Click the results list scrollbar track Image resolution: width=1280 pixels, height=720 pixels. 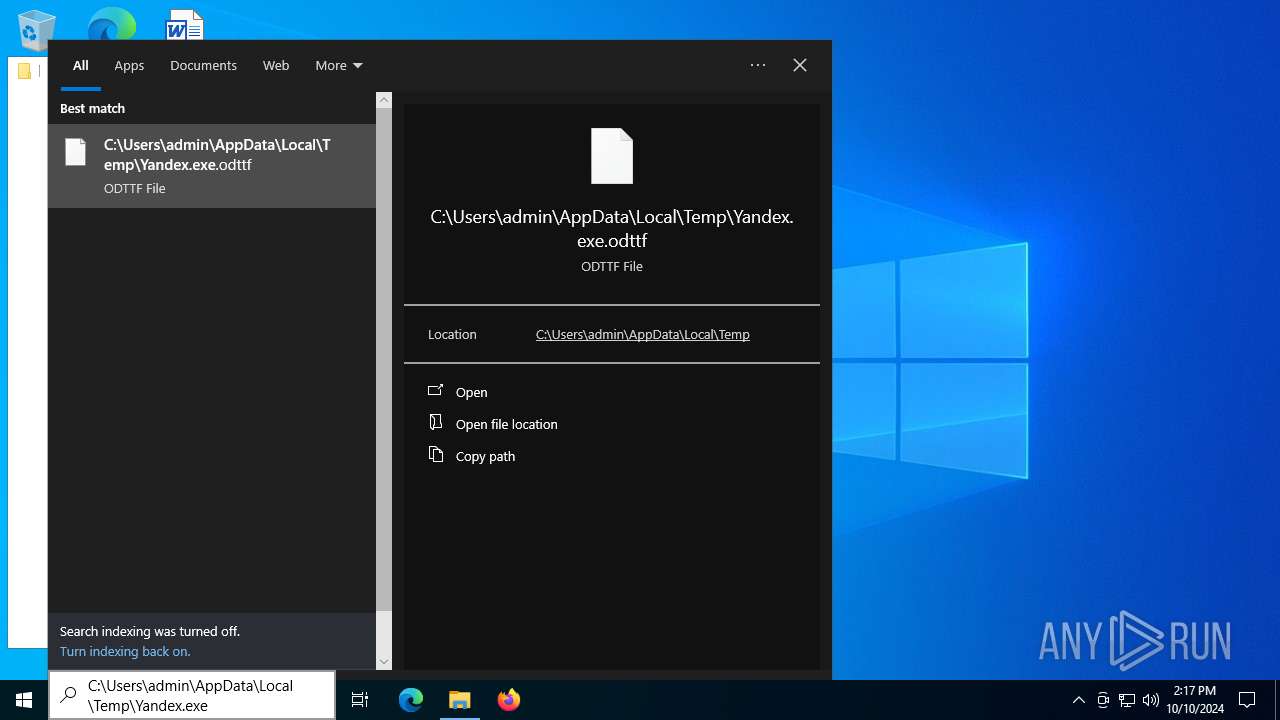[384, 380]
